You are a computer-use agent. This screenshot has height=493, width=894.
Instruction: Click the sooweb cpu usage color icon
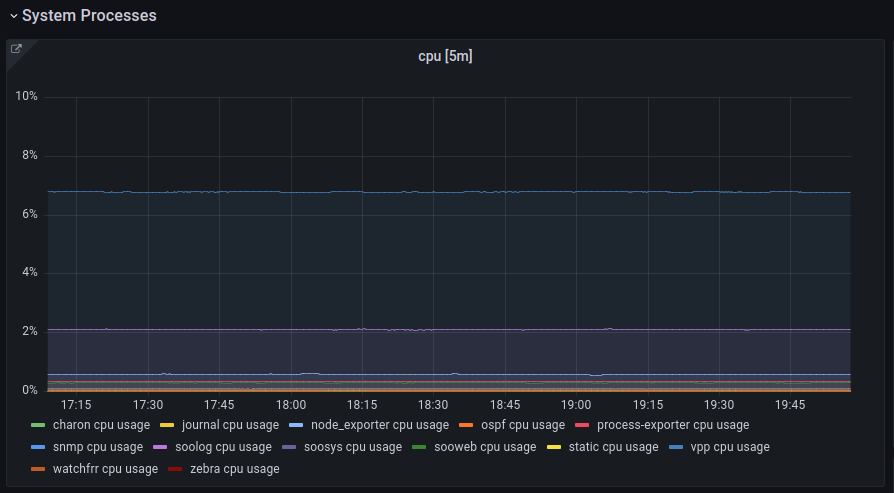(420, 447)
